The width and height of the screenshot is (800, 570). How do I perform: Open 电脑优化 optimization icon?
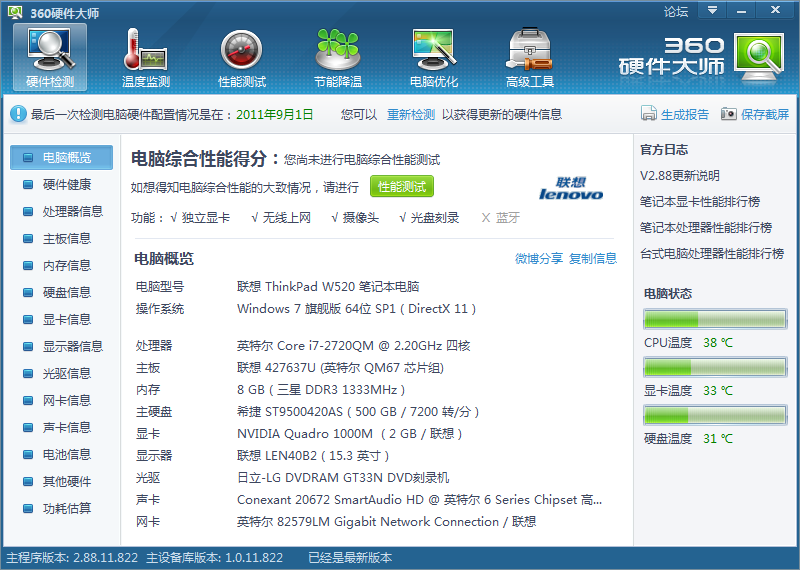[434, 57]
